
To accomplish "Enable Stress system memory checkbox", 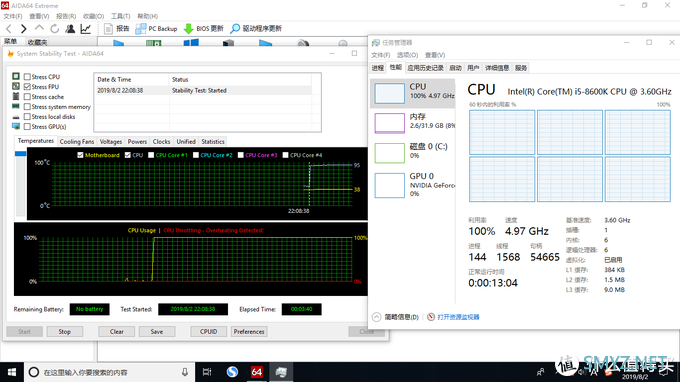I will tap(27, 107).
